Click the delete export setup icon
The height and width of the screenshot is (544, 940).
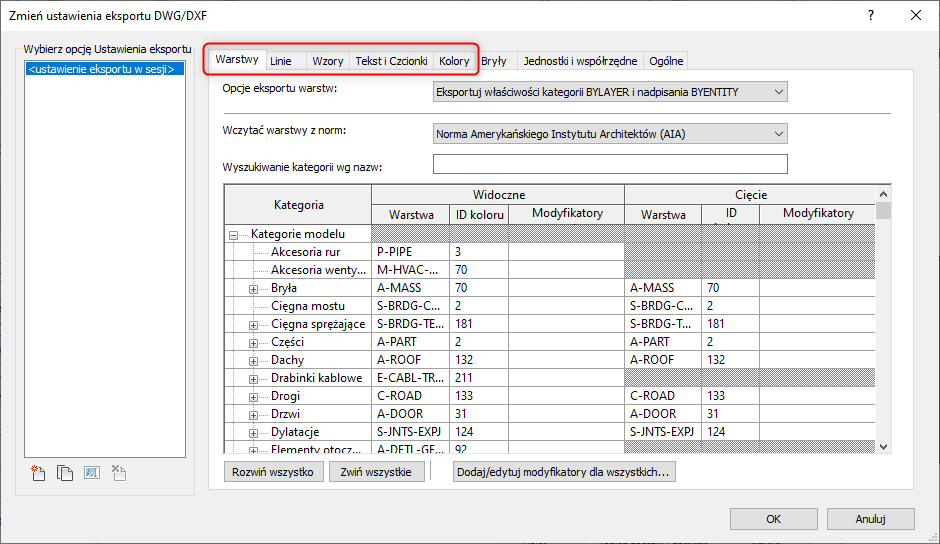(118, 474)
